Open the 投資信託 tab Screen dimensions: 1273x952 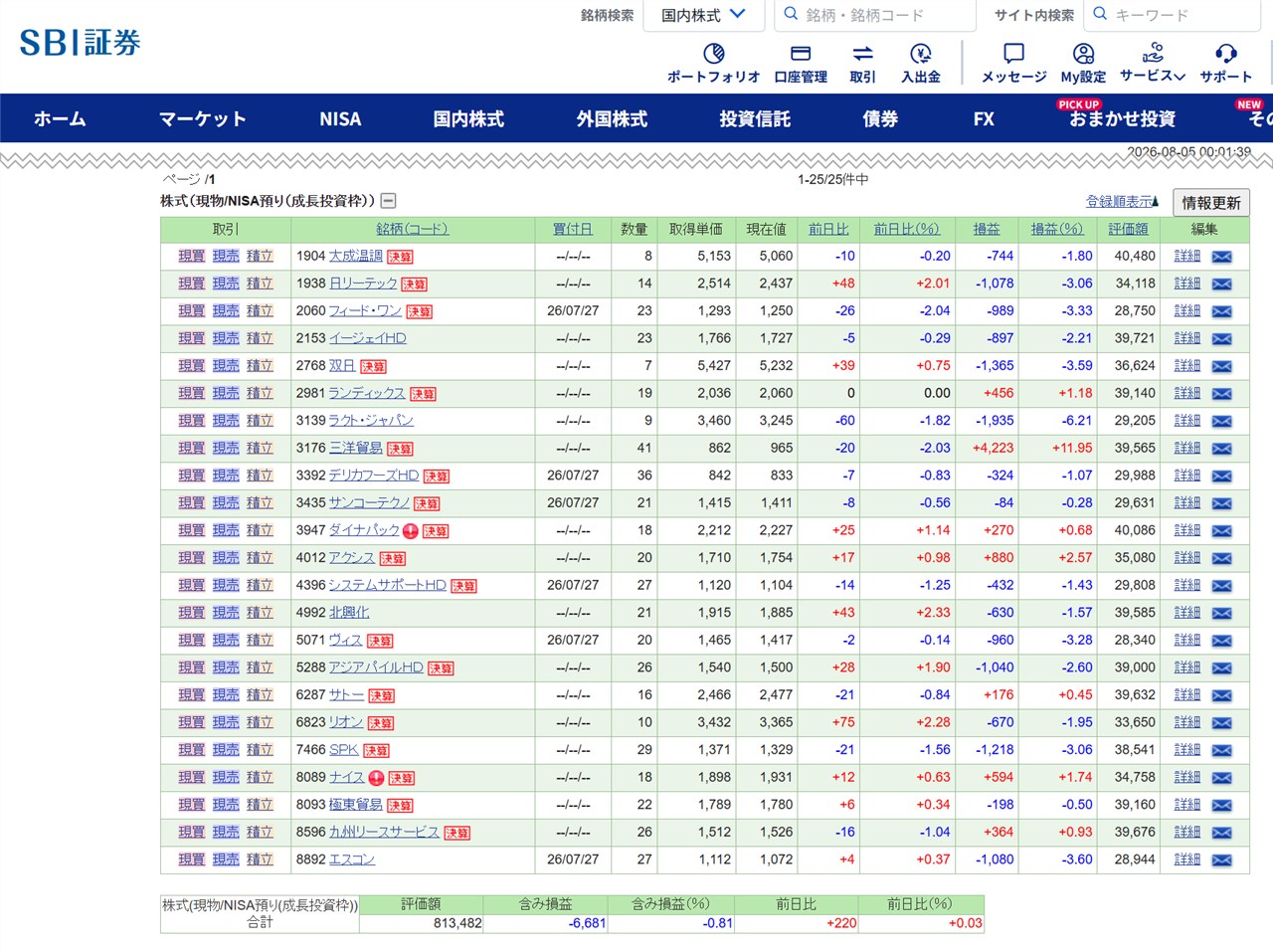[755, 118]
